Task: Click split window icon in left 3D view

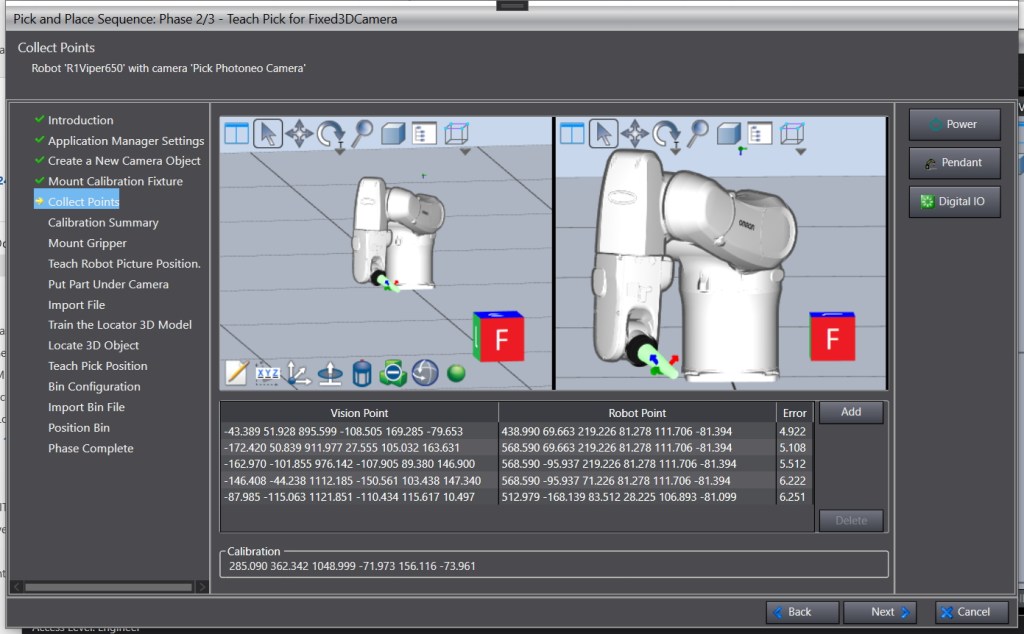Action: (x=236, y=134)
